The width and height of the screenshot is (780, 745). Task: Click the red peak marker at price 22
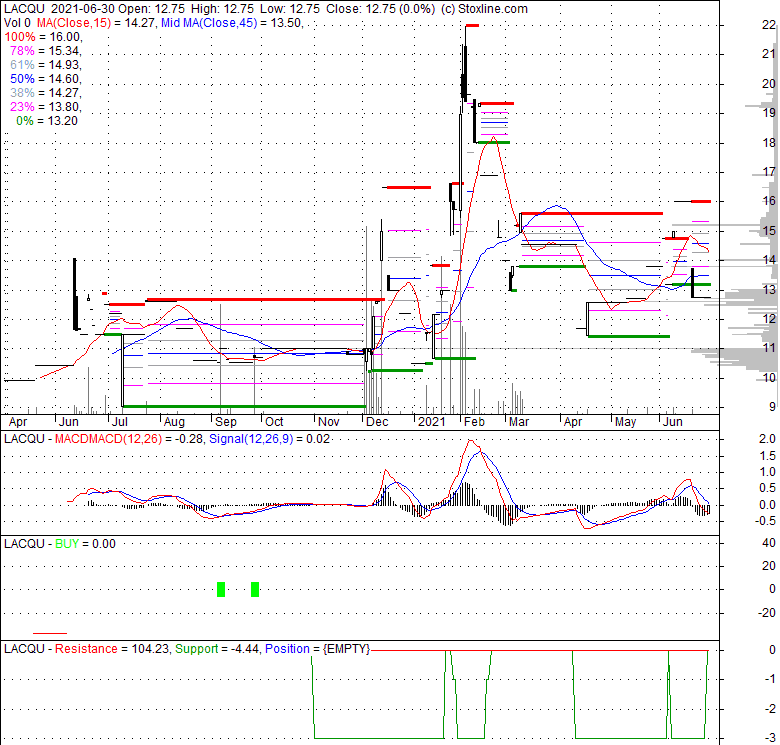(x=472, y=25)
